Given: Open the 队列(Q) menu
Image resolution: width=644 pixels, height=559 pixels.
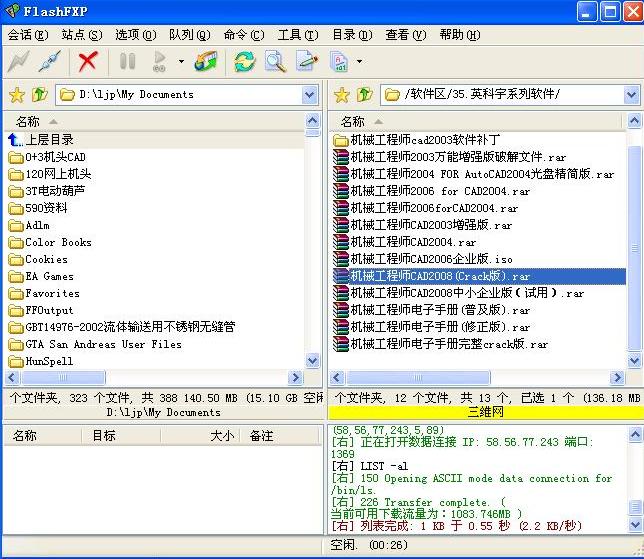Looking at the screenshot, I should [190, 35].
